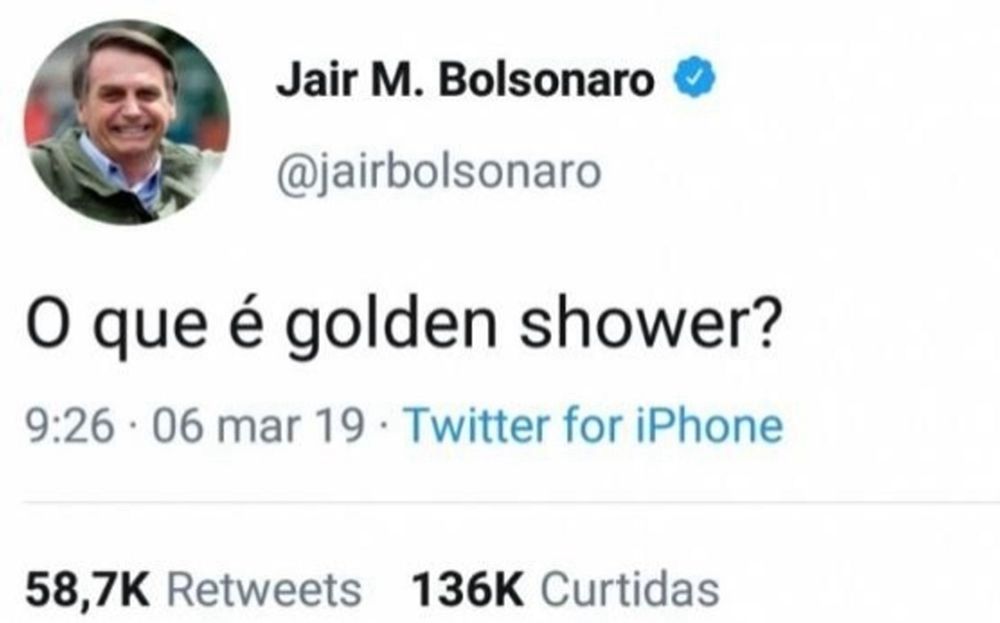Open the Jair M. Bolsonaro display name

coord(465,80)
